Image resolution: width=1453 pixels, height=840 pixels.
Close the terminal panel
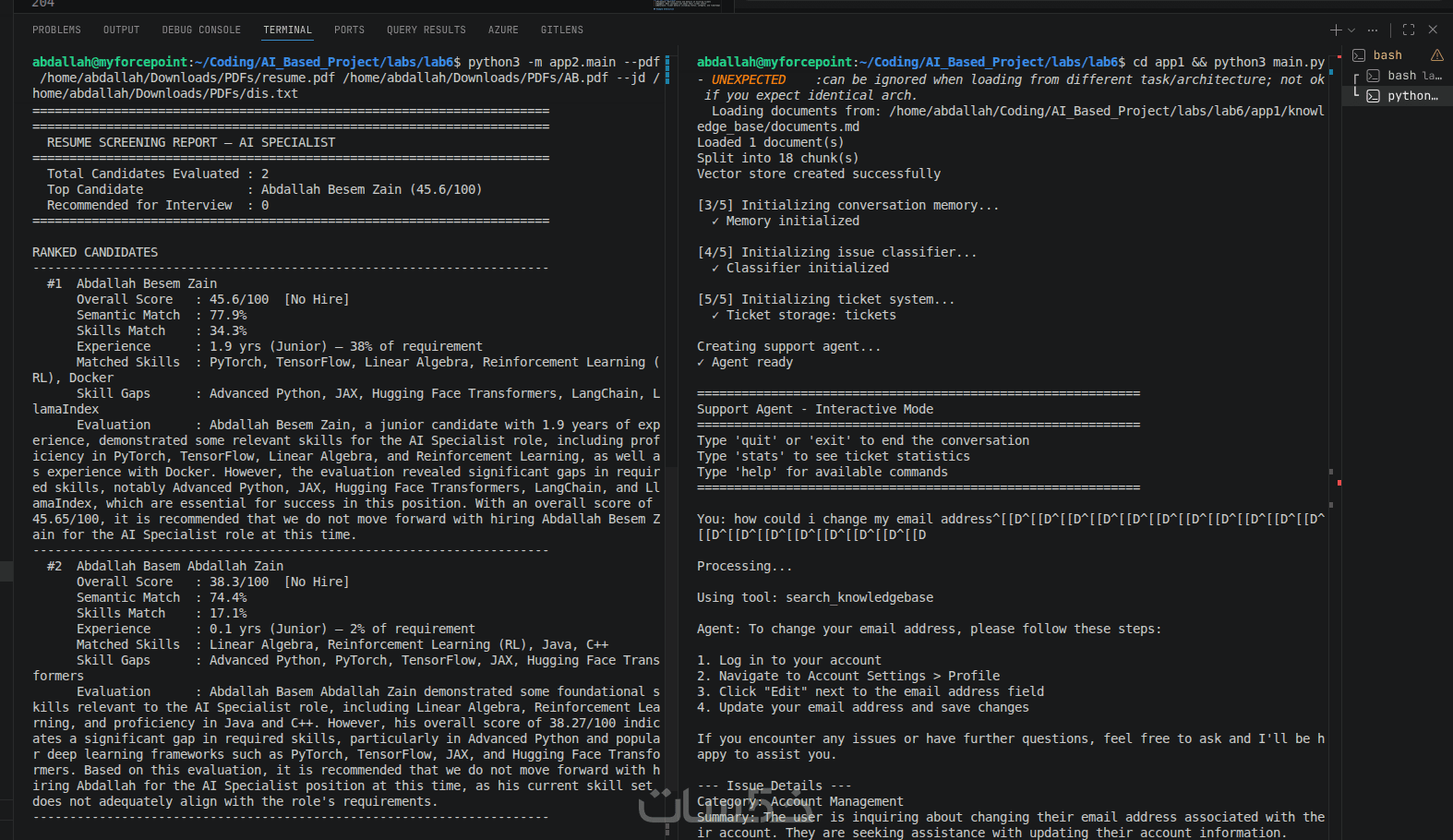click(x=1433, y=30)
